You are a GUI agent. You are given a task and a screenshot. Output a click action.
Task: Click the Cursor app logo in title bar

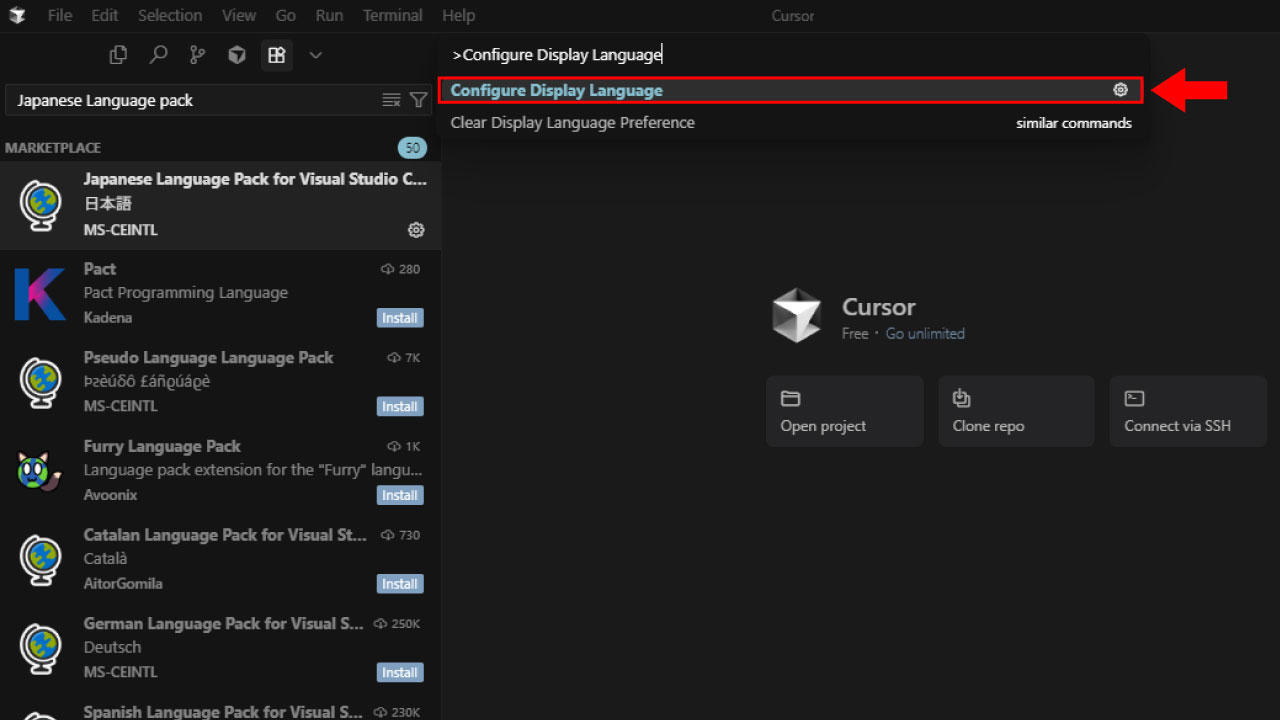[17, 15]
